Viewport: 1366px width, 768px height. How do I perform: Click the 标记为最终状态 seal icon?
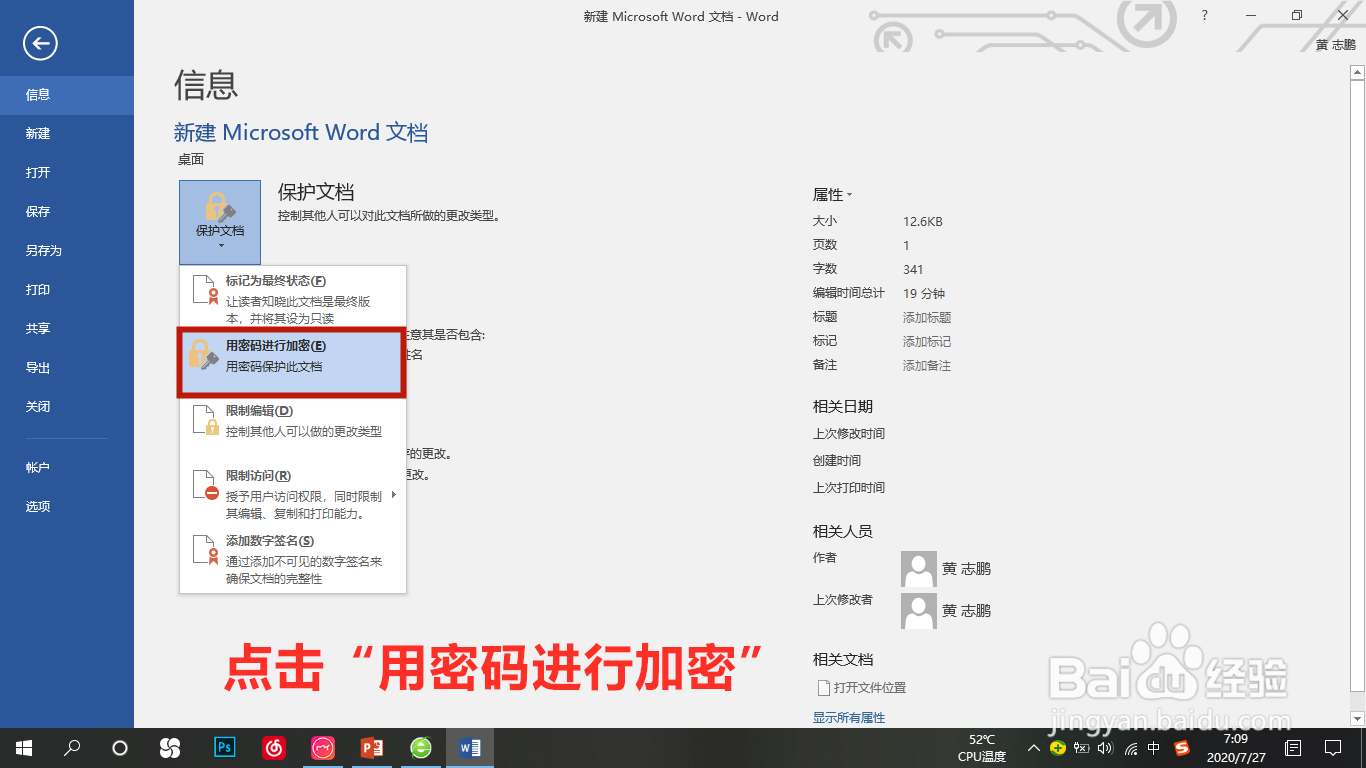click(x=204, y=290)
